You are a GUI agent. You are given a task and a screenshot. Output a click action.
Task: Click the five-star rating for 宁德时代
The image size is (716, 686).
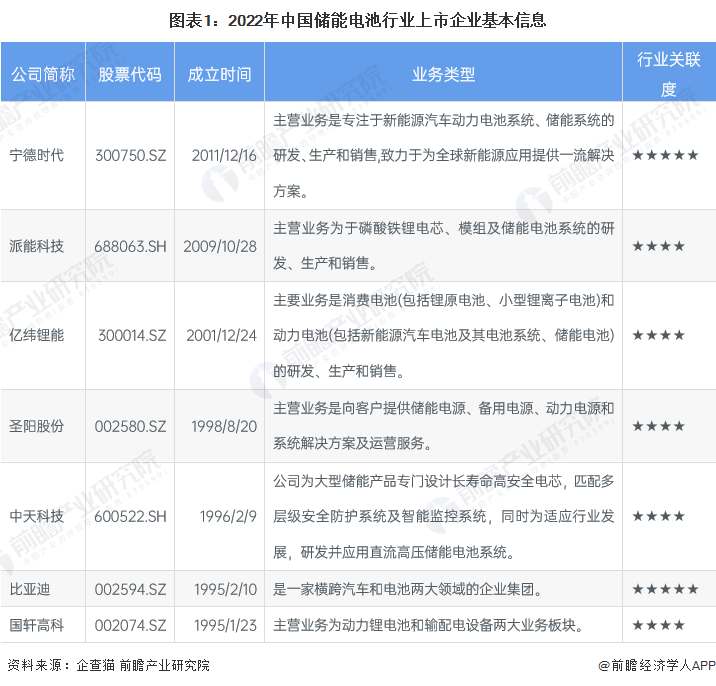coord(665,155)
